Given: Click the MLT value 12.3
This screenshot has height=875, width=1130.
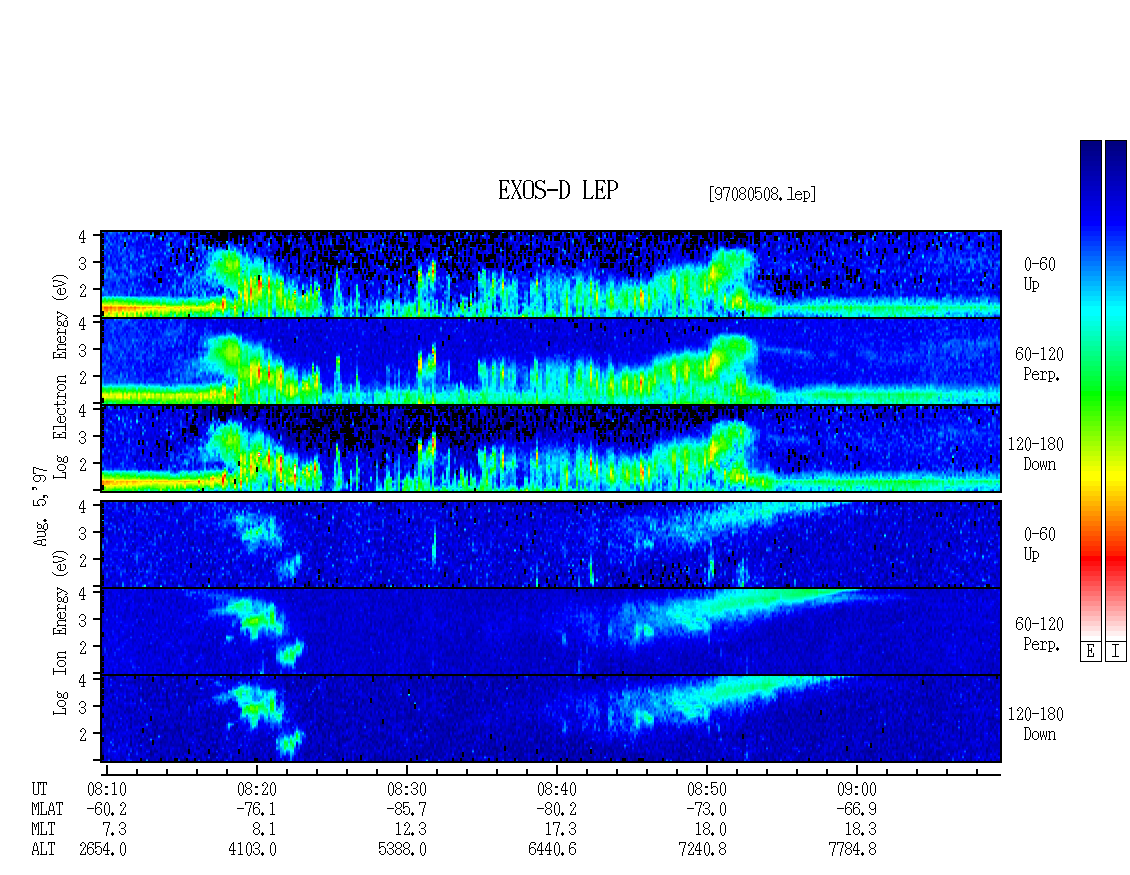Looking at the screenshot, I should [x=411, y=830].
